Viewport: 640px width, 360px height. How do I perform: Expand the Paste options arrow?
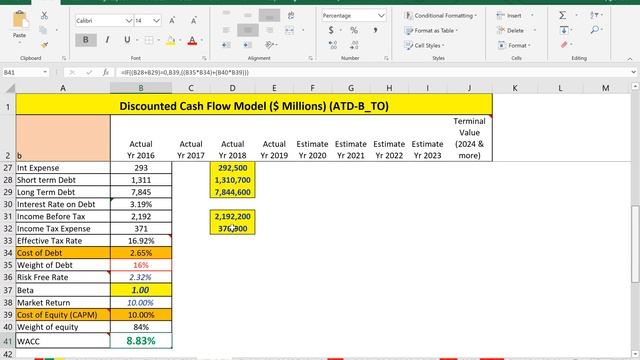pos(19,42)
